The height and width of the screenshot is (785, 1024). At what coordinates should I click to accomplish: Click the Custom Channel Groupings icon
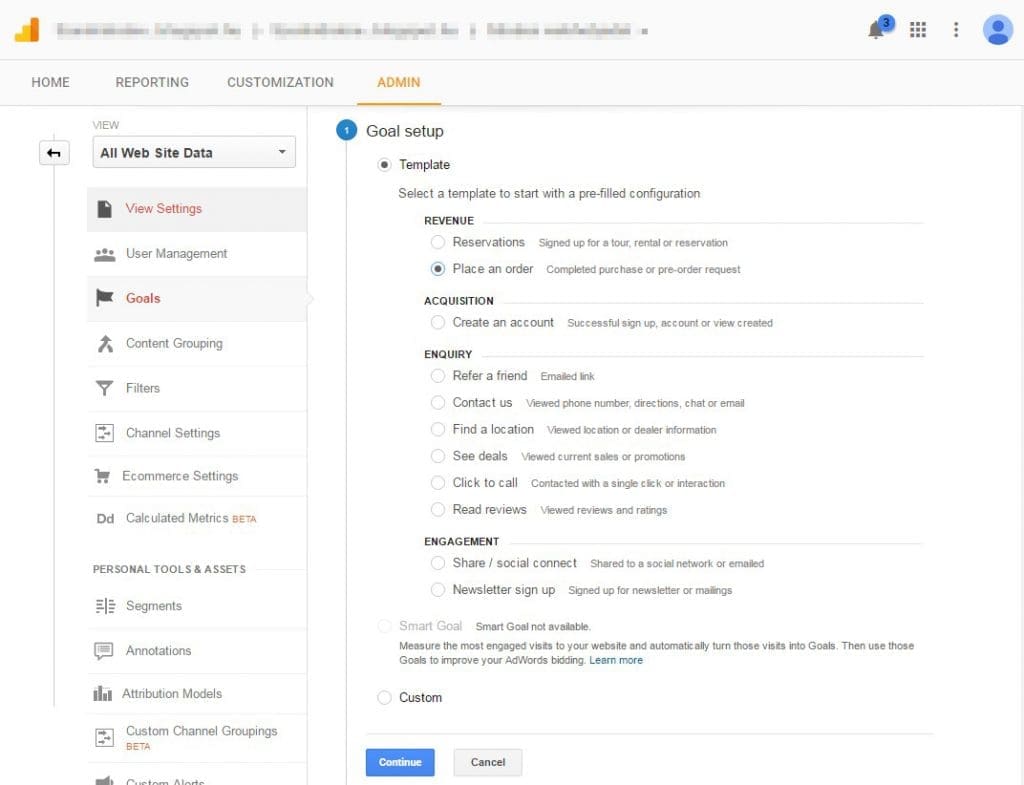(104, 737)
